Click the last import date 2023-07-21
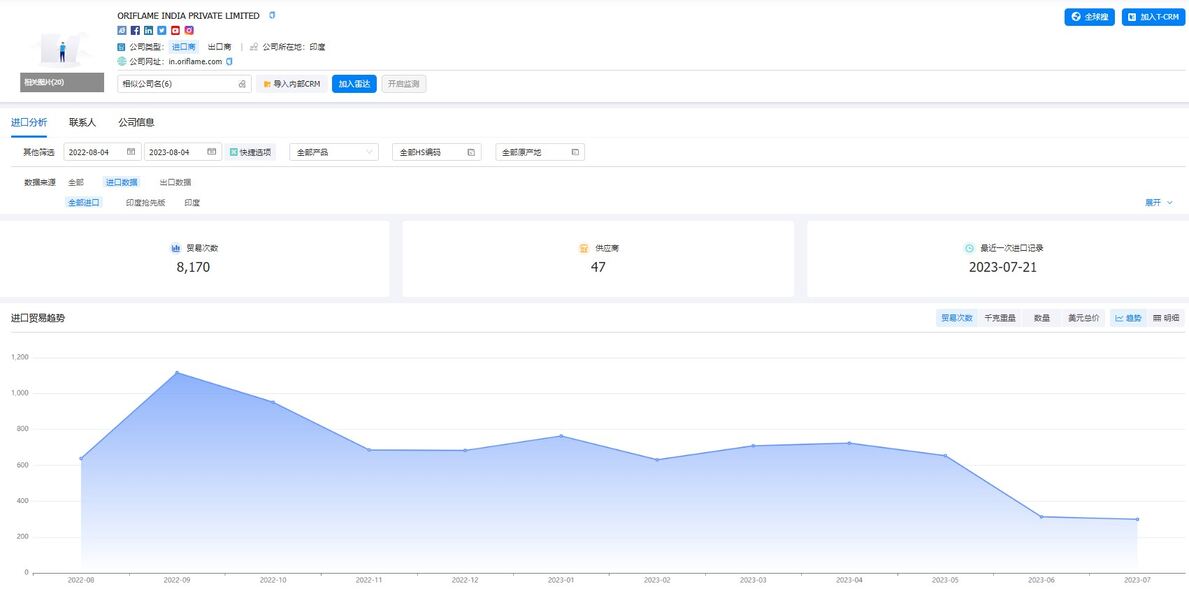This screenshot has width=1189, height=589. [x=1002, y=267]
